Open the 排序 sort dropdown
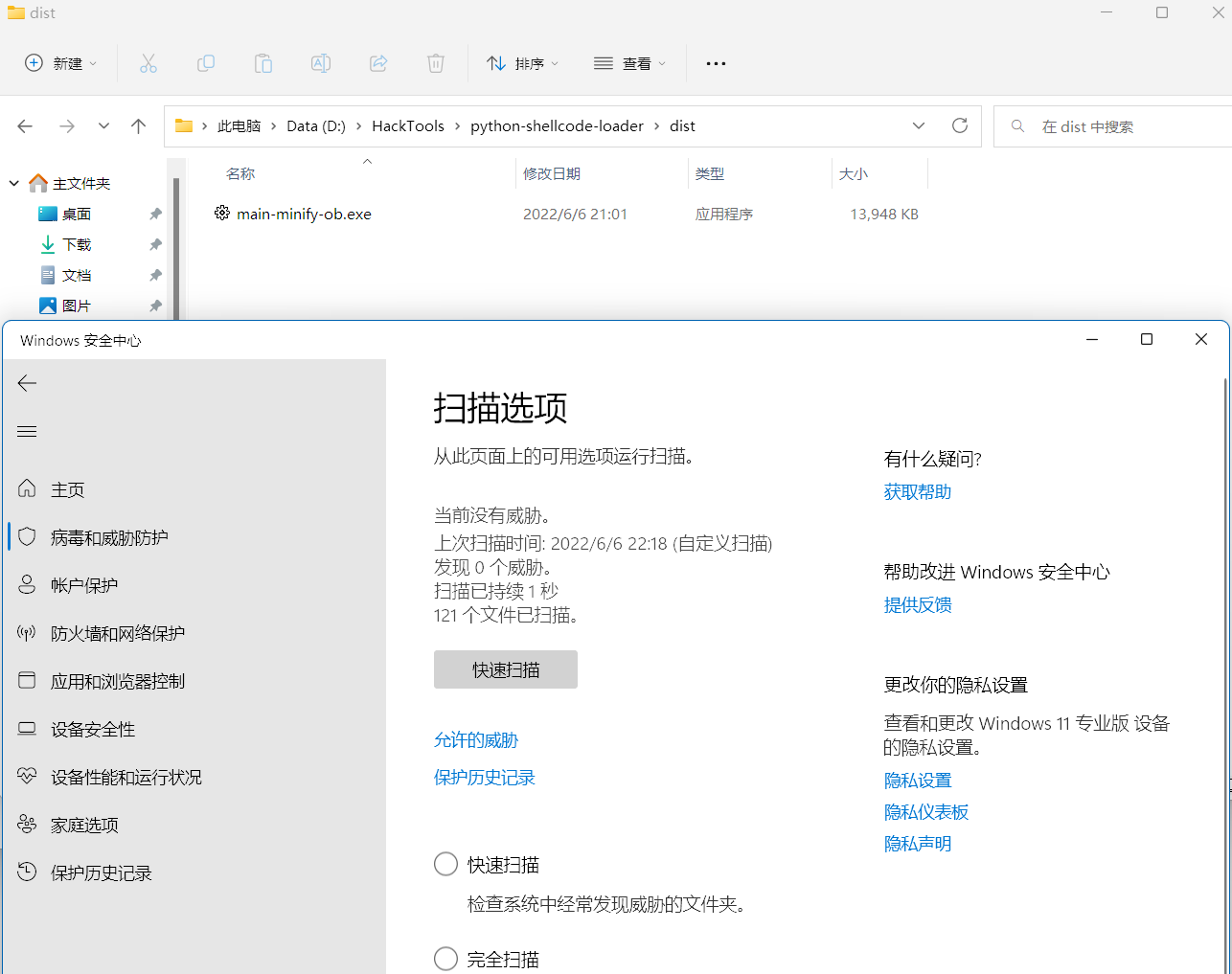1232x974 pixels. point(522,63)
